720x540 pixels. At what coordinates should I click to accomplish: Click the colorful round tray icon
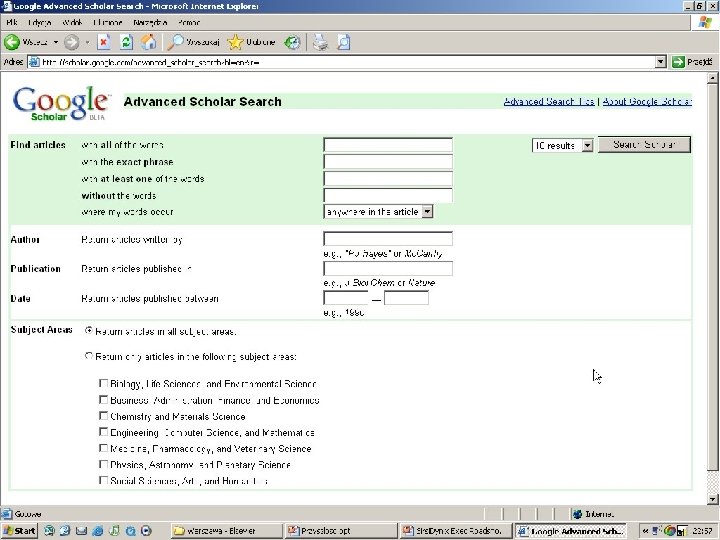pos(670,531)
